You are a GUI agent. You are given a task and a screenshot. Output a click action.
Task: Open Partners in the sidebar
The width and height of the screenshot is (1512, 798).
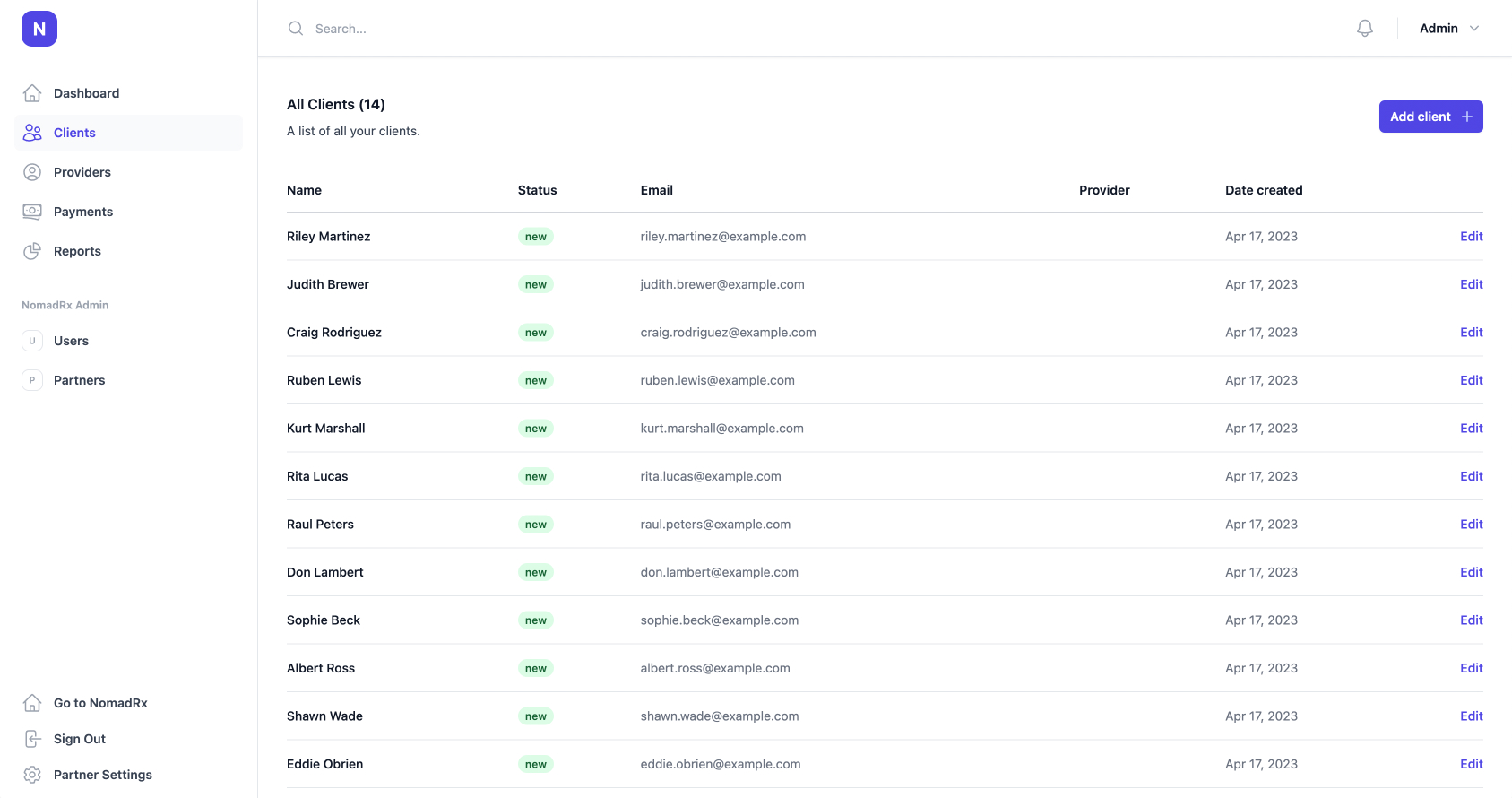[x=79, y=380]
